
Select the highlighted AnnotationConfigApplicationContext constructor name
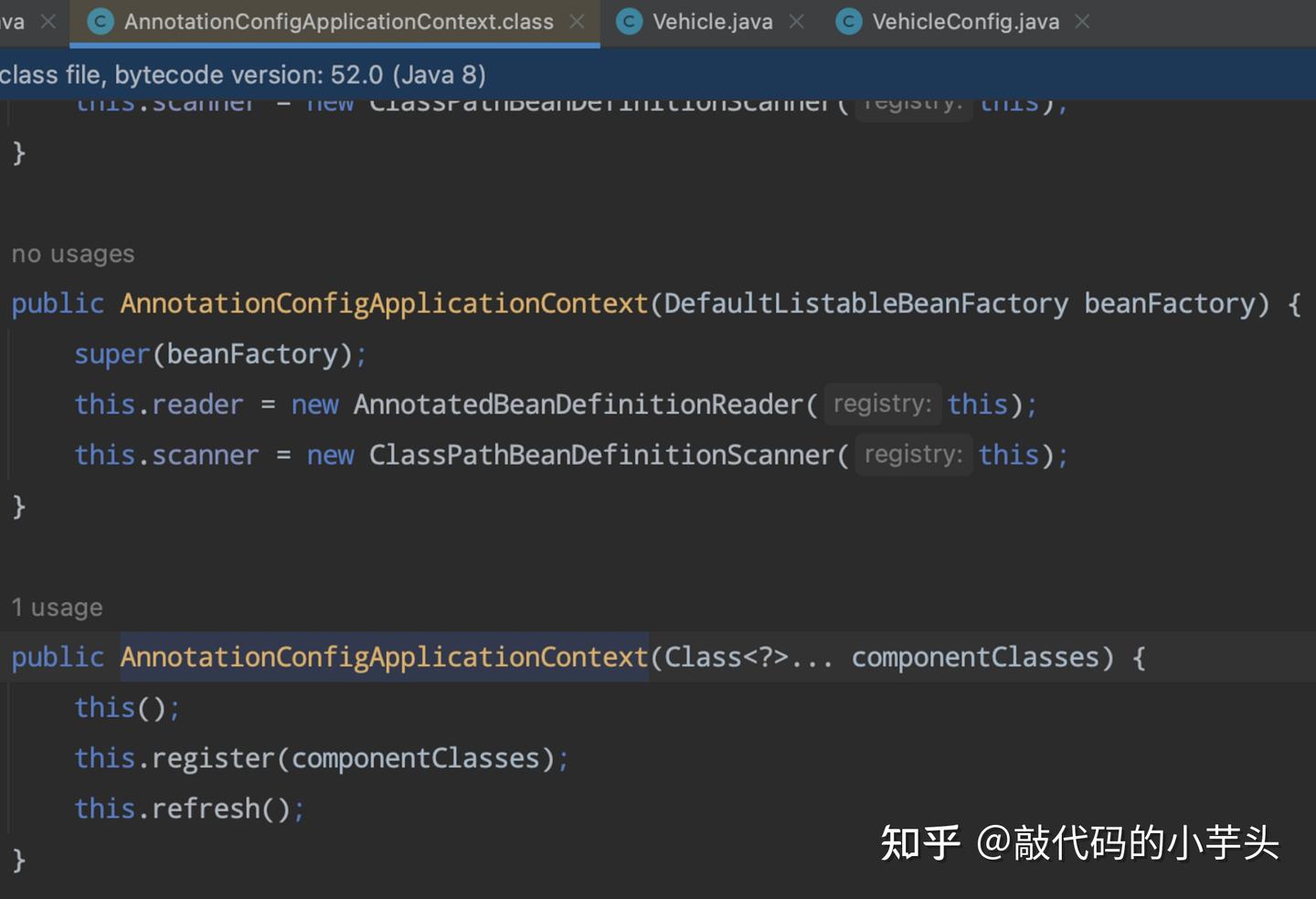pos(384,656)
